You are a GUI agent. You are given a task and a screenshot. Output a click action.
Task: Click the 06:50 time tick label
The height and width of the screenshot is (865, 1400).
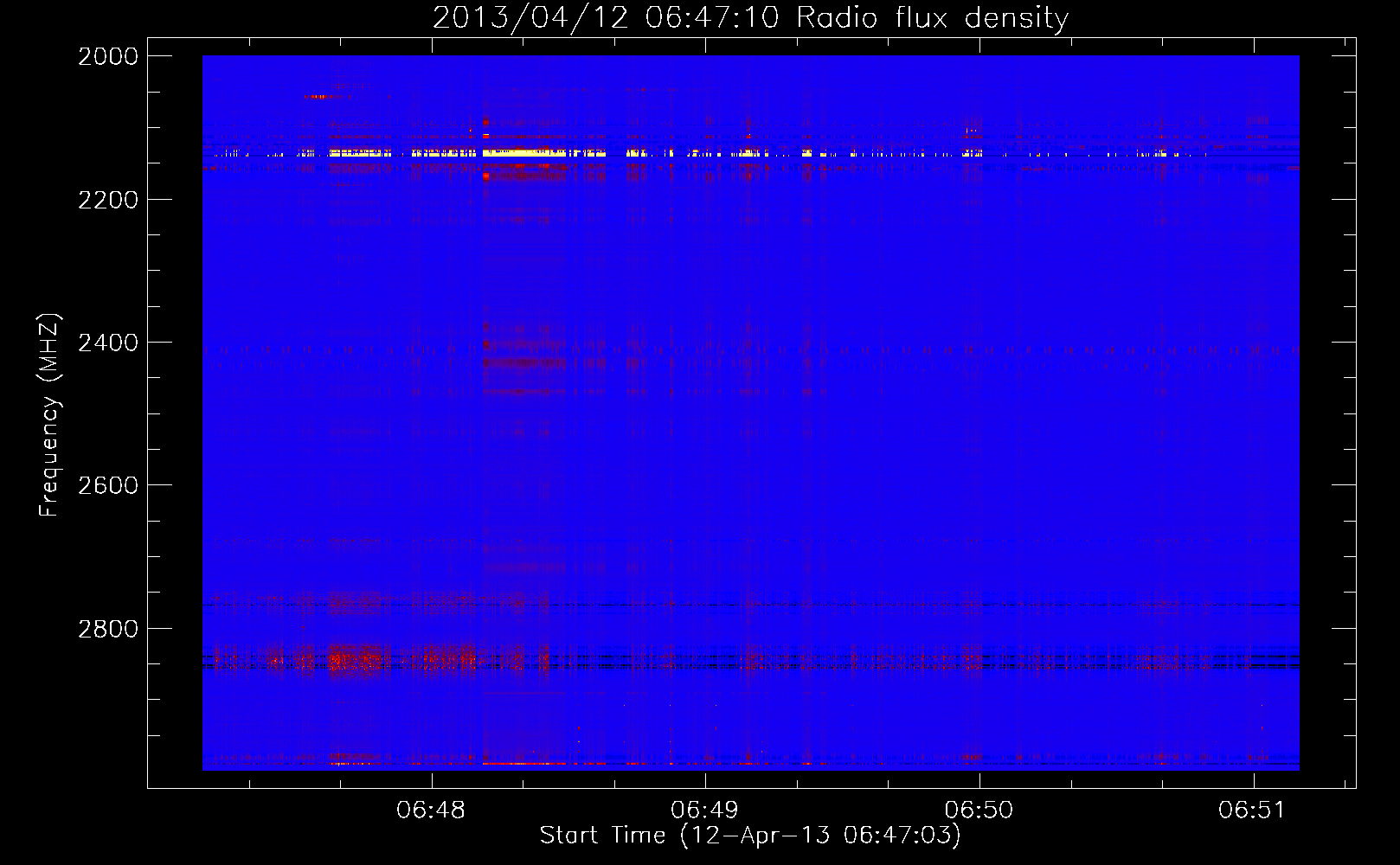979,811
